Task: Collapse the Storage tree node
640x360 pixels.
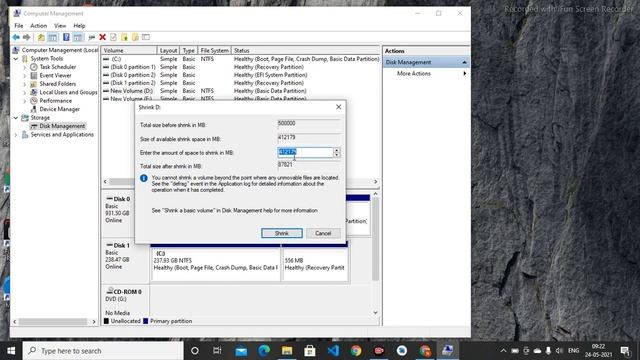Action: (x=16, y=118)
